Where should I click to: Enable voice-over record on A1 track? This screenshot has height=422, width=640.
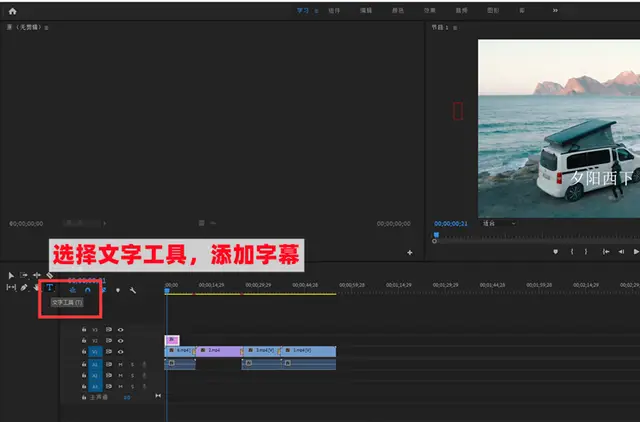point(144,364)
